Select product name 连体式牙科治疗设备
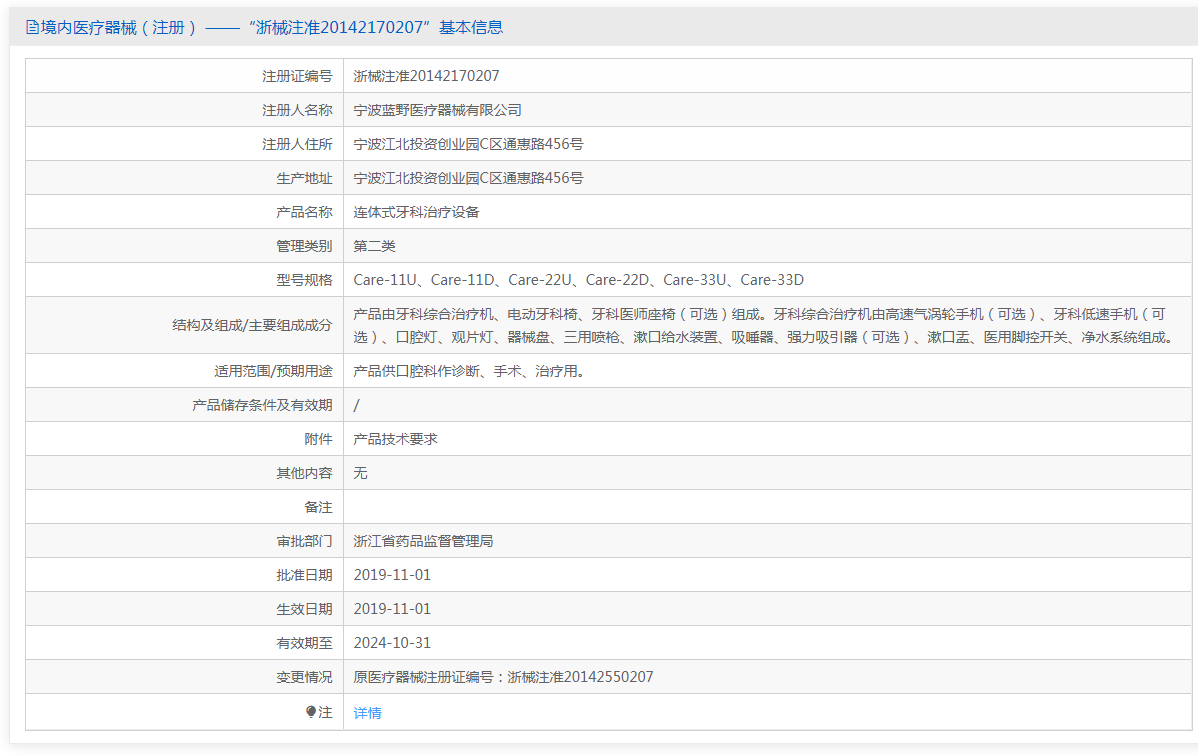 tap(416, 212)
